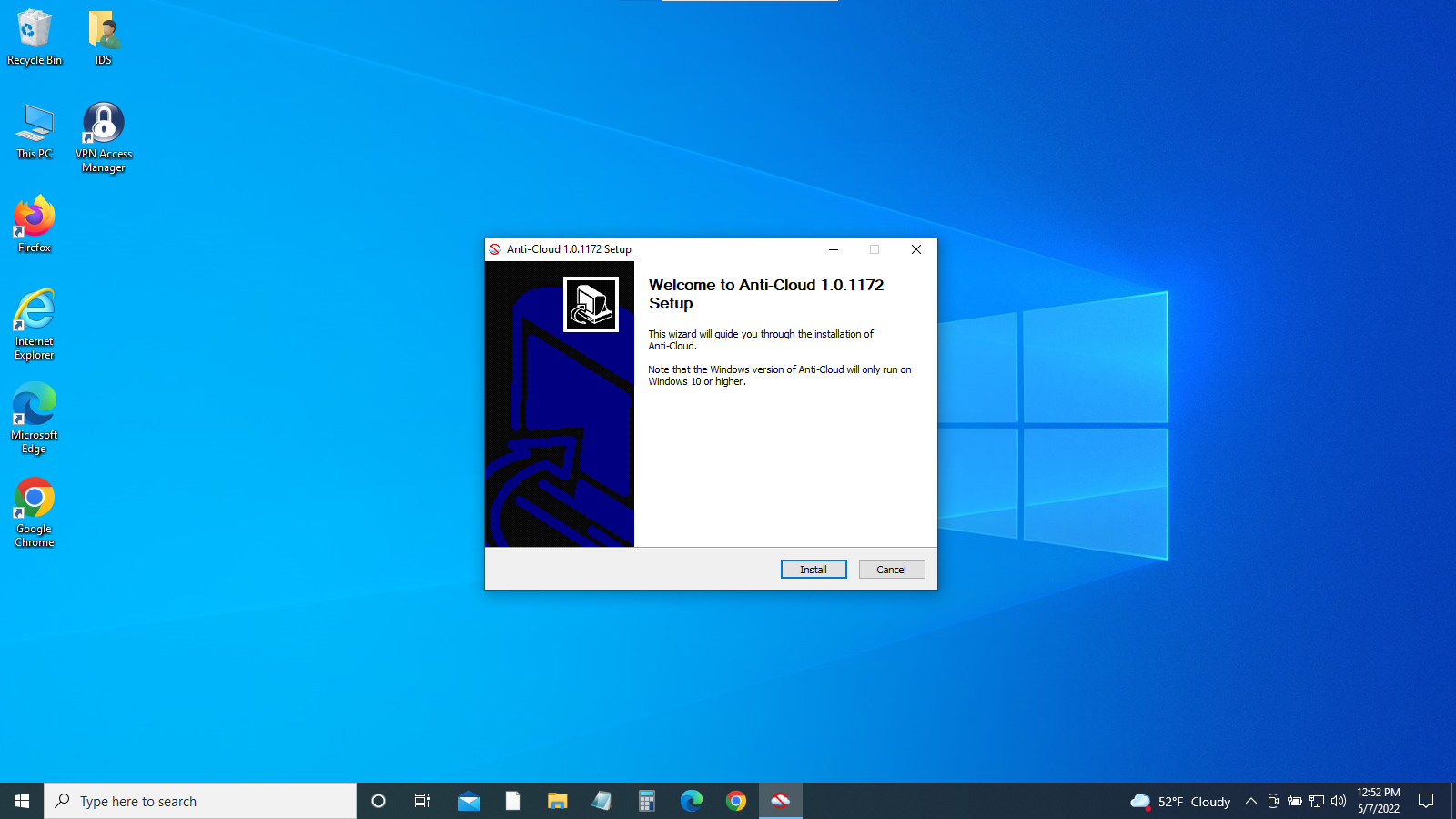The width and height of the screenshot is (1456, 819).
Task: Open network status tray icon
Action: click(x=1317, y=801)
